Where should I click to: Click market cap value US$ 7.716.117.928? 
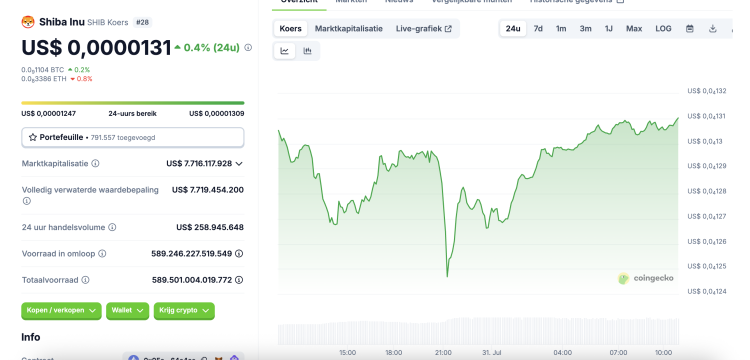coord(199,164)
